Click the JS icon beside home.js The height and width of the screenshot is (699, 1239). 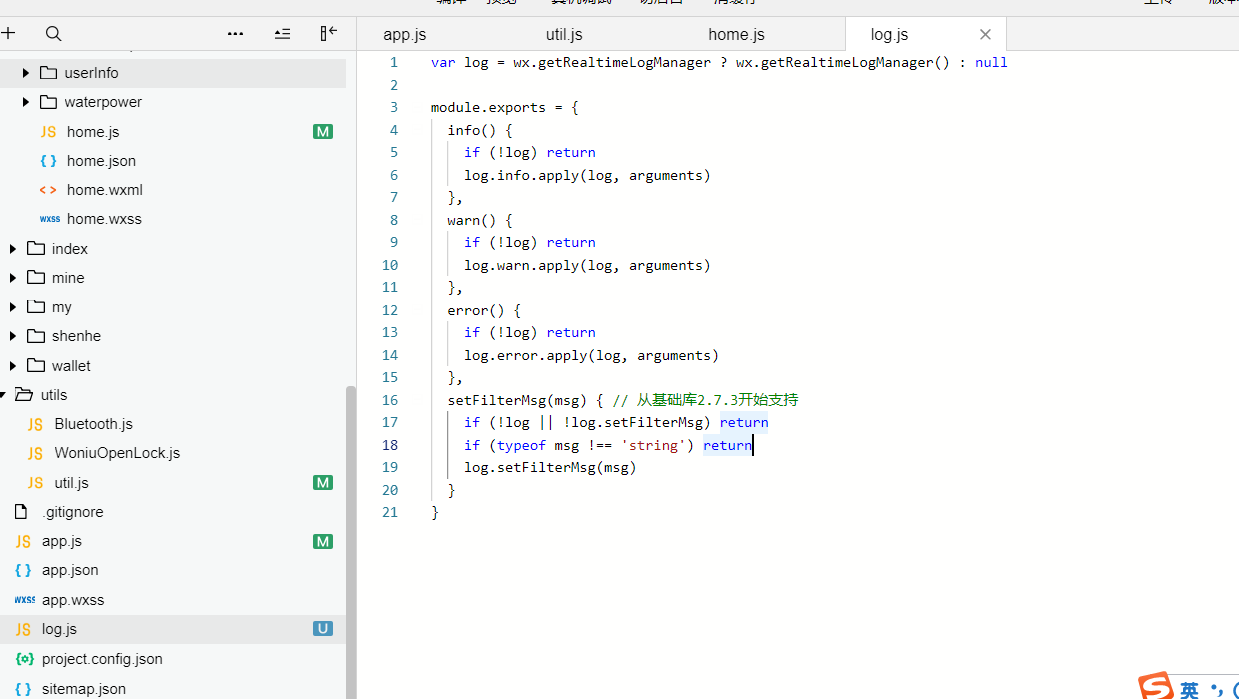point(48,132)
